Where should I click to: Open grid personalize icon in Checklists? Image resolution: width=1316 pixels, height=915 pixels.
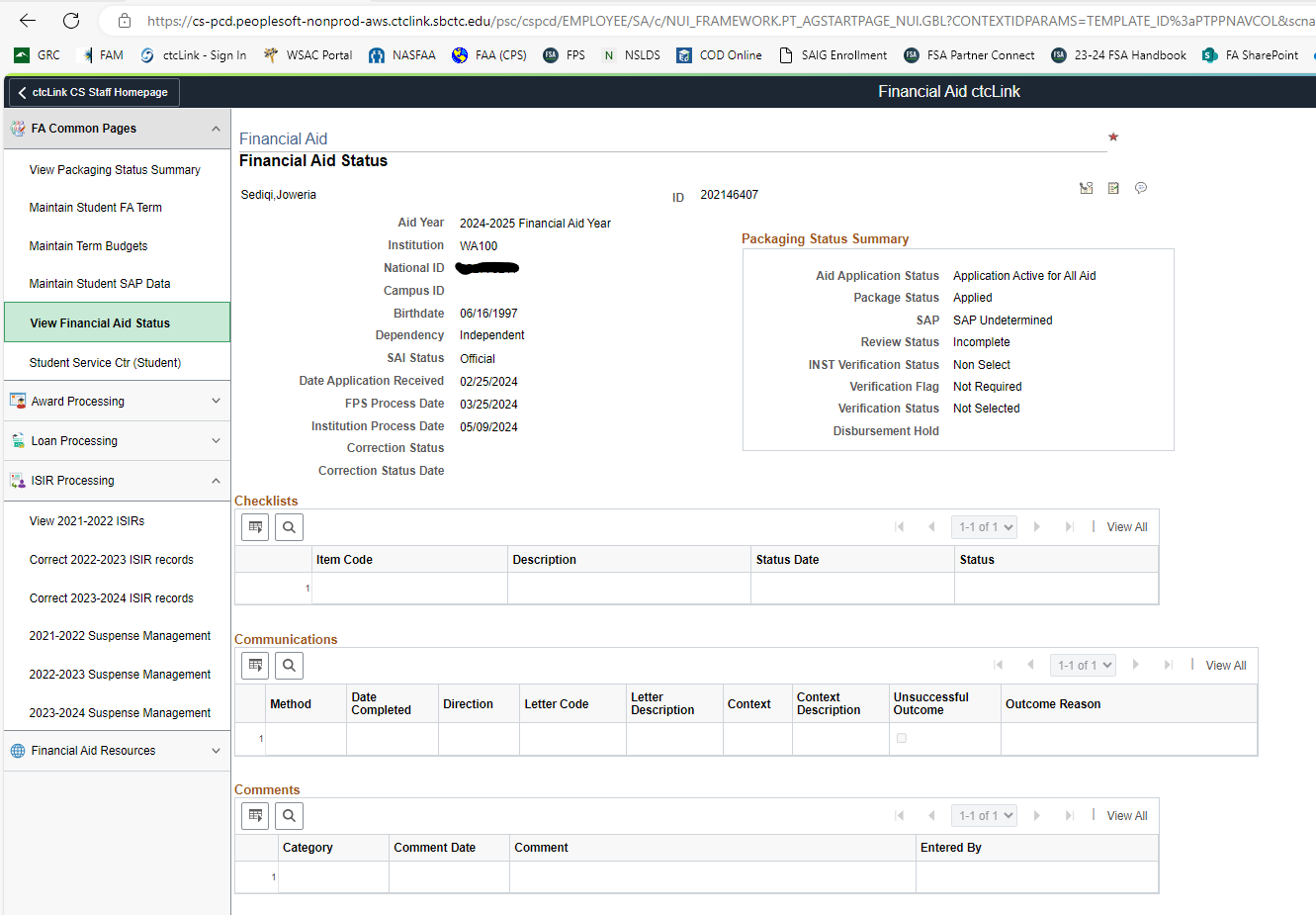click(x=255, y=527)
